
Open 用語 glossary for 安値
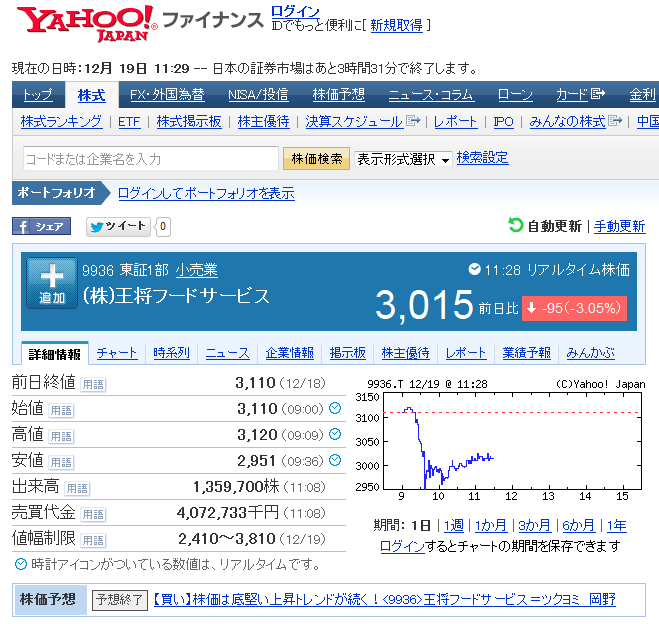(x=61, y=463)
